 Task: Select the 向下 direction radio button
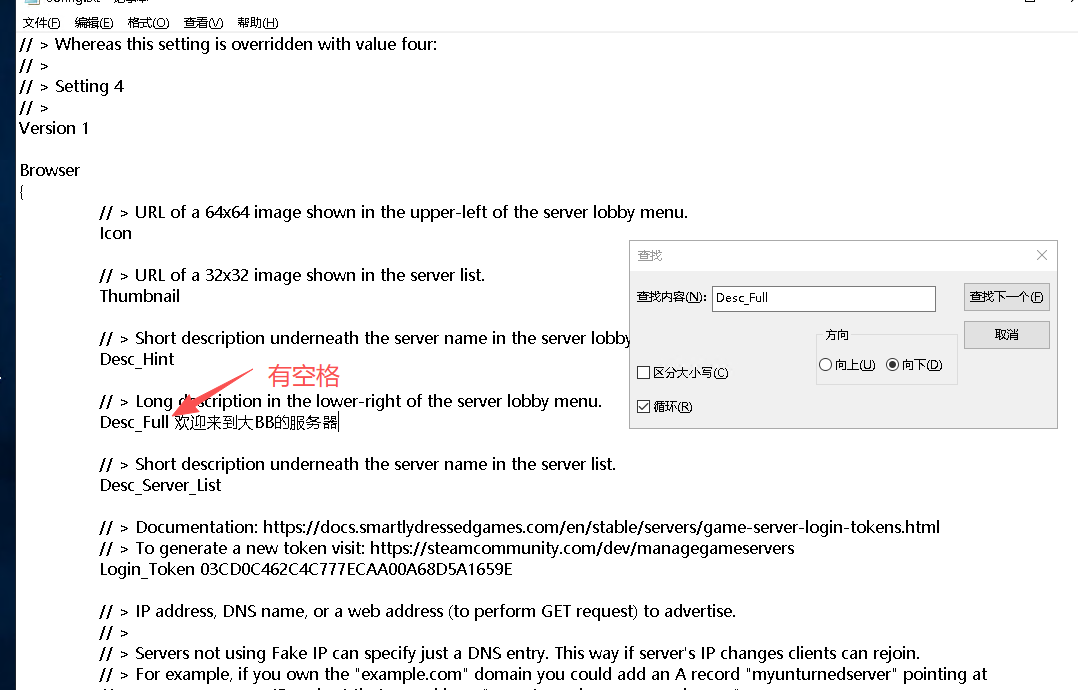pyautogui.click(x=893, y=365)
